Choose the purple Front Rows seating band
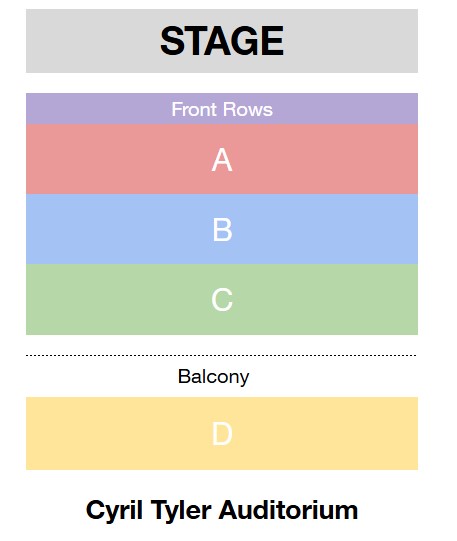Image resolution: width=457 pixels, height=541 pixels. click(x=222, y=108)
